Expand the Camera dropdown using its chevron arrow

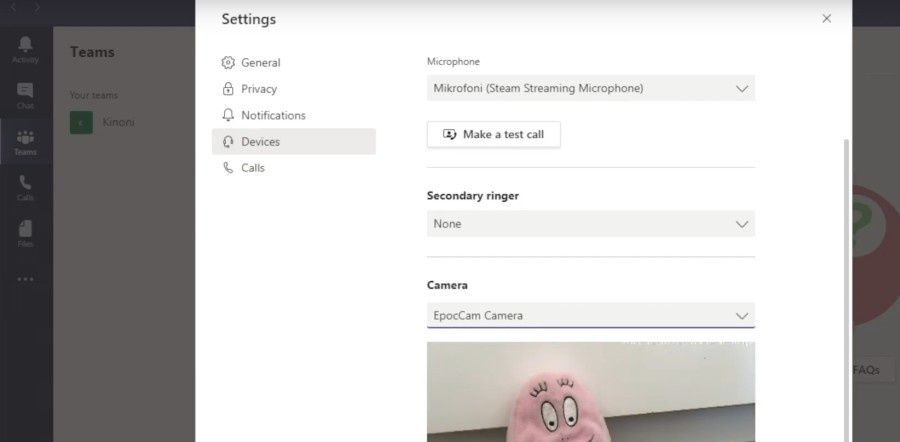(742, 316)
